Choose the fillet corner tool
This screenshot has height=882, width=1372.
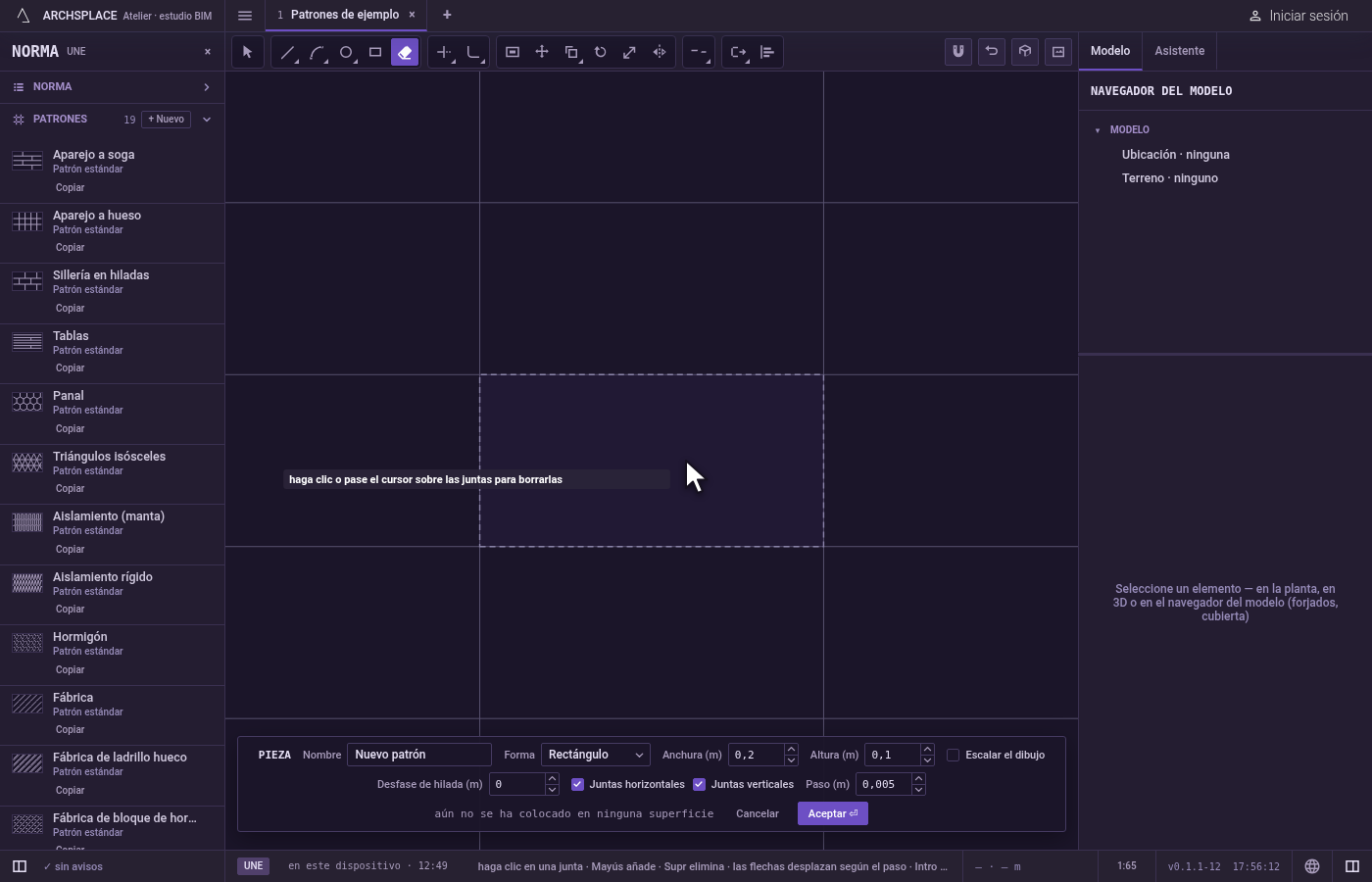click(474, 52)
